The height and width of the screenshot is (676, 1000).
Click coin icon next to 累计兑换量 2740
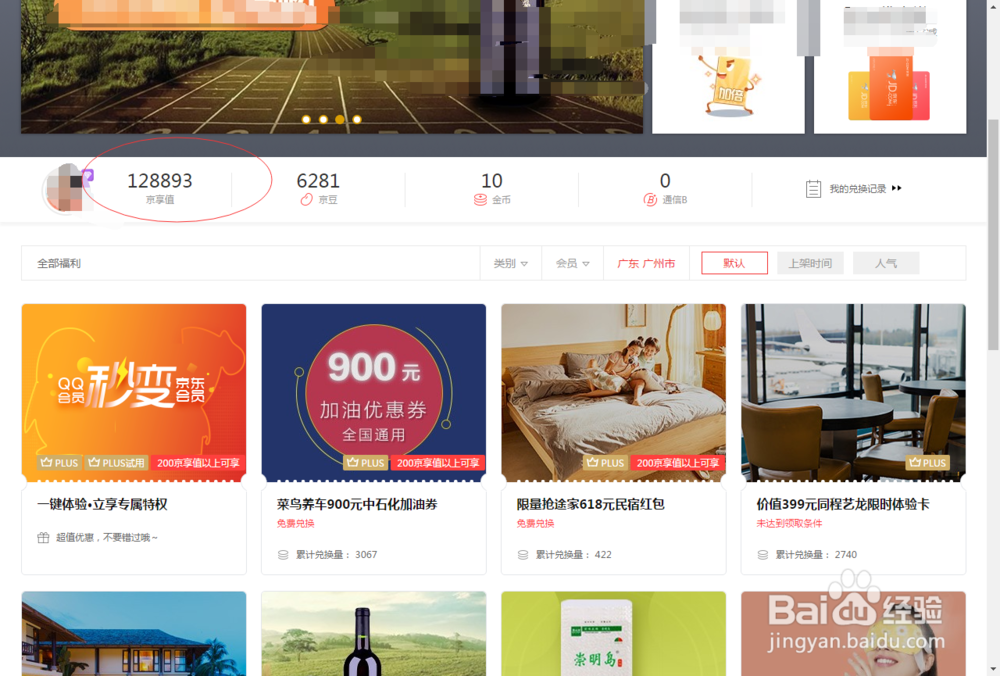(x=763, y=555)
